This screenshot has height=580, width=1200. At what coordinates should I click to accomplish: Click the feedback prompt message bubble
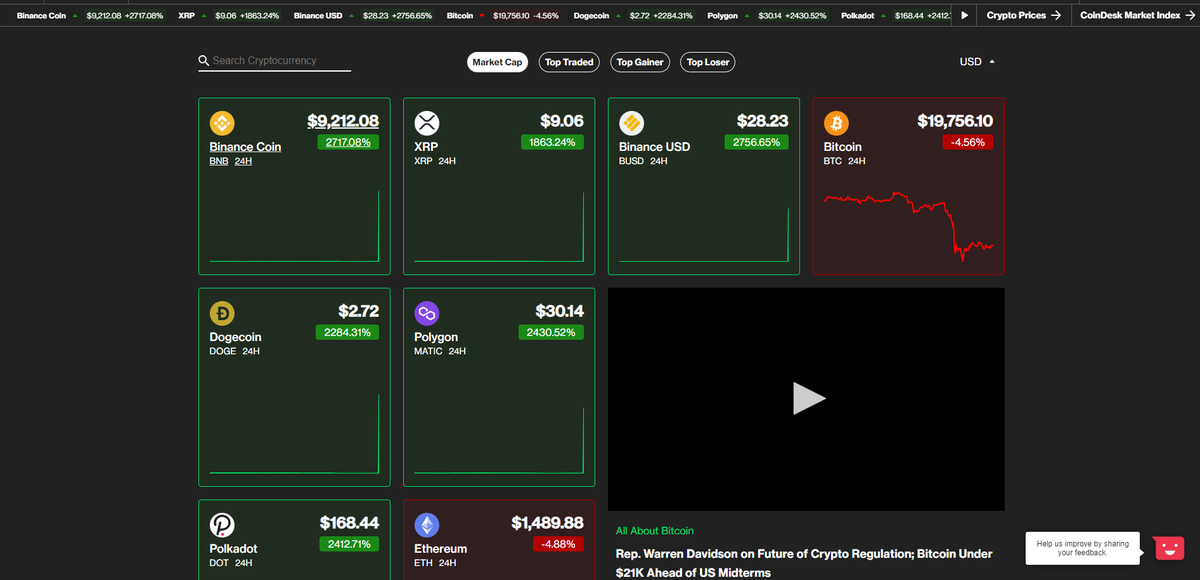pyautogui.click(x=1083, y=548)
